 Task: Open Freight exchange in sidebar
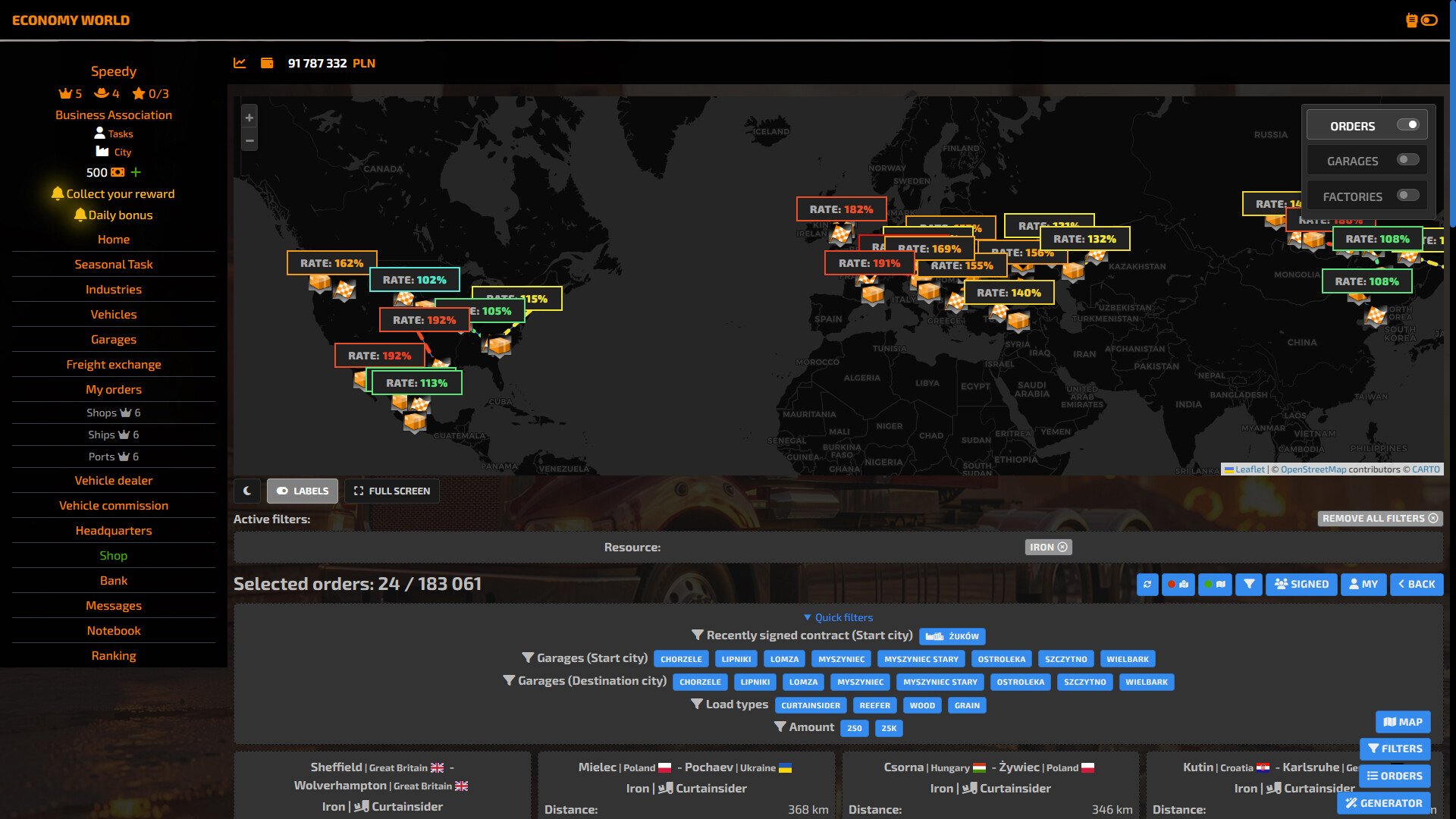pyautogui.click(x=114, y=364)
